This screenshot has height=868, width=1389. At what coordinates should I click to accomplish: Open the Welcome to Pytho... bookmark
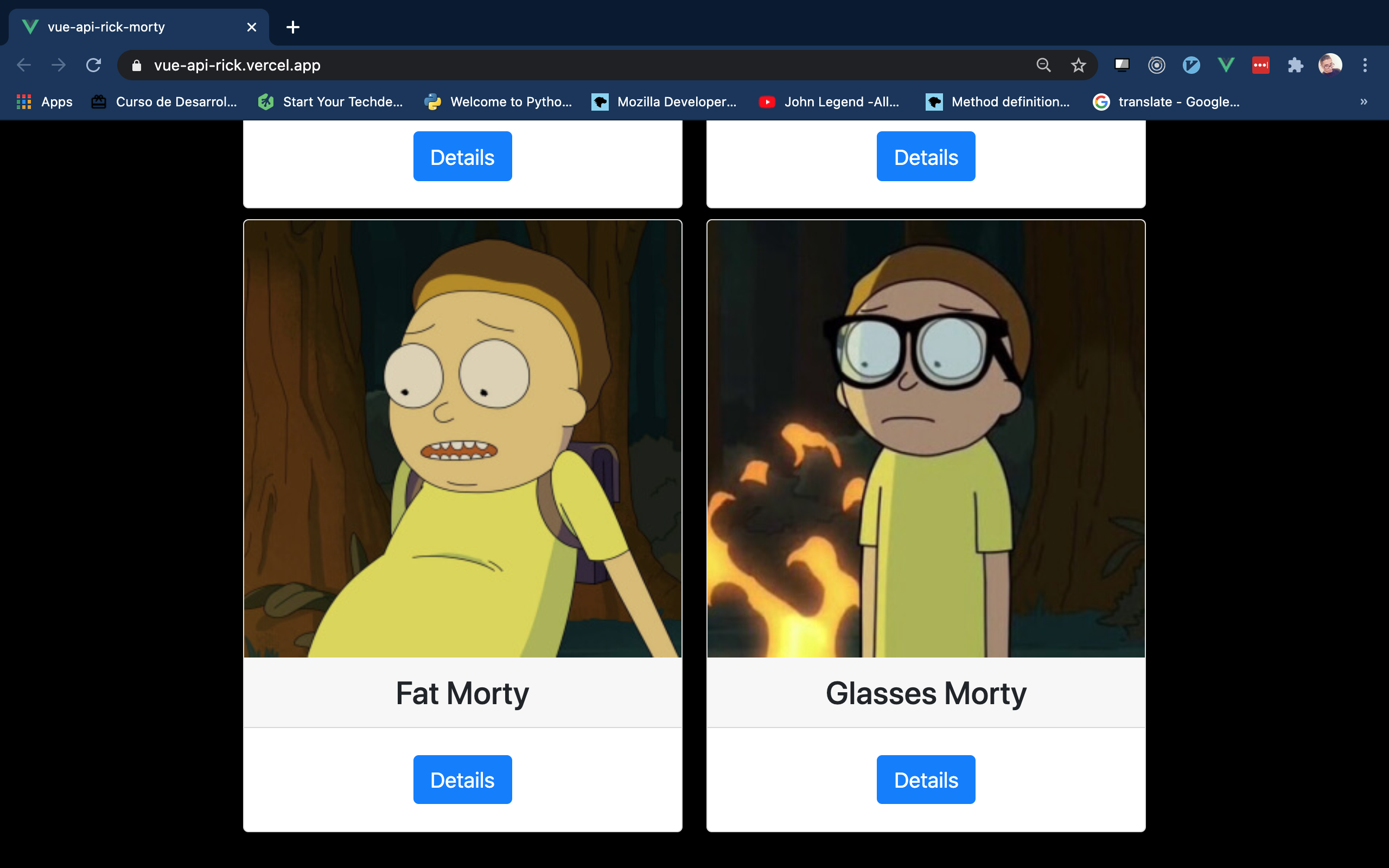tap(498, 101)
